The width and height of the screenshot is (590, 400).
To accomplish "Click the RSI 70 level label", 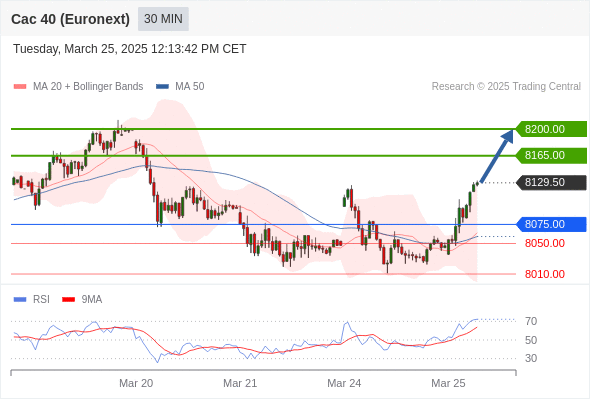I will pos(531,321).
